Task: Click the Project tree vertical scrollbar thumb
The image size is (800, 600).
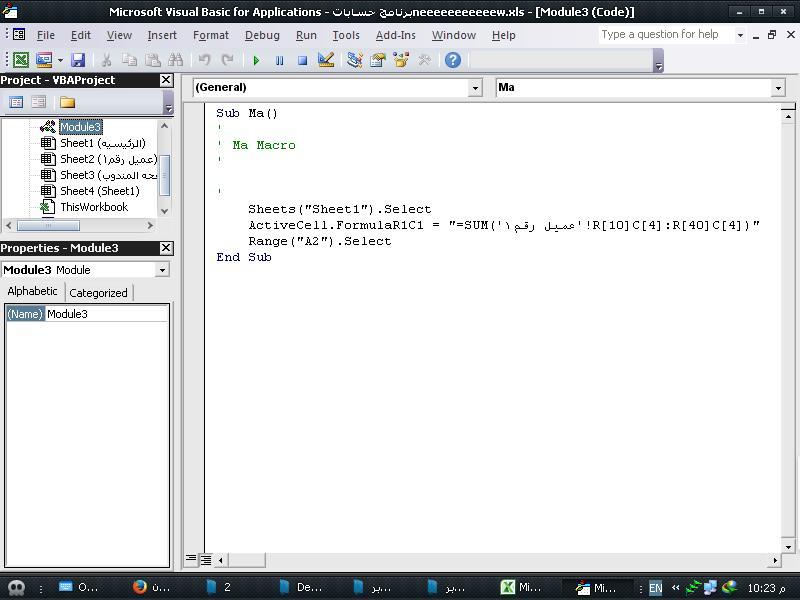Action: 164,176
